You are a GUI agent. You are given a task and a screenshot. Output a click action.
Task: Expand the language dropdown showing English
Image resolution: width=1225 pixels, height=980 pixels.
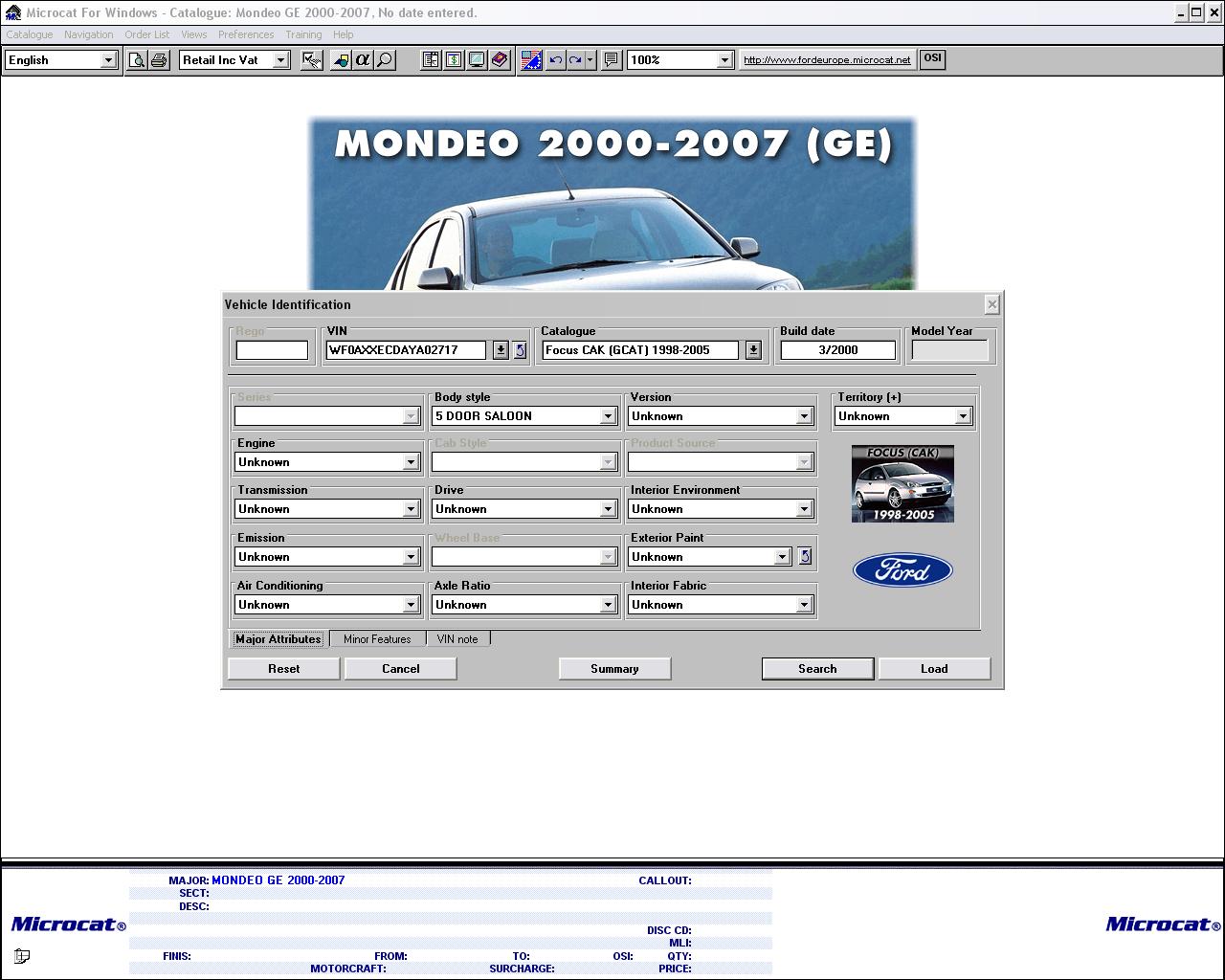tap(108, 60)
